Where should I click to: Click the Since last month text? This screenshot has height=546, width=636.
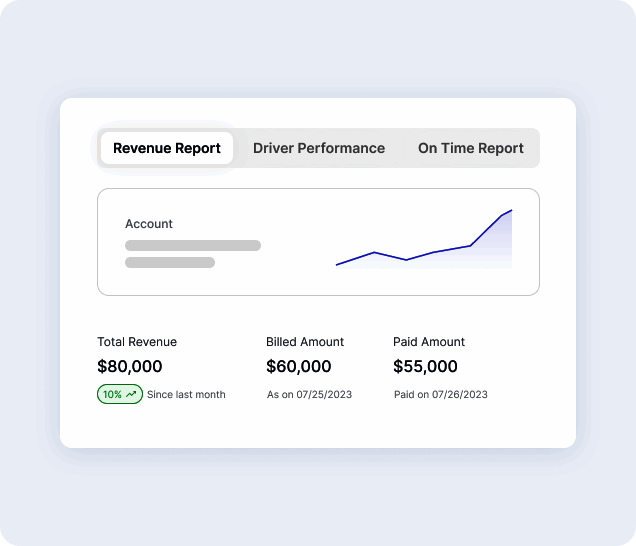point(186,395)
